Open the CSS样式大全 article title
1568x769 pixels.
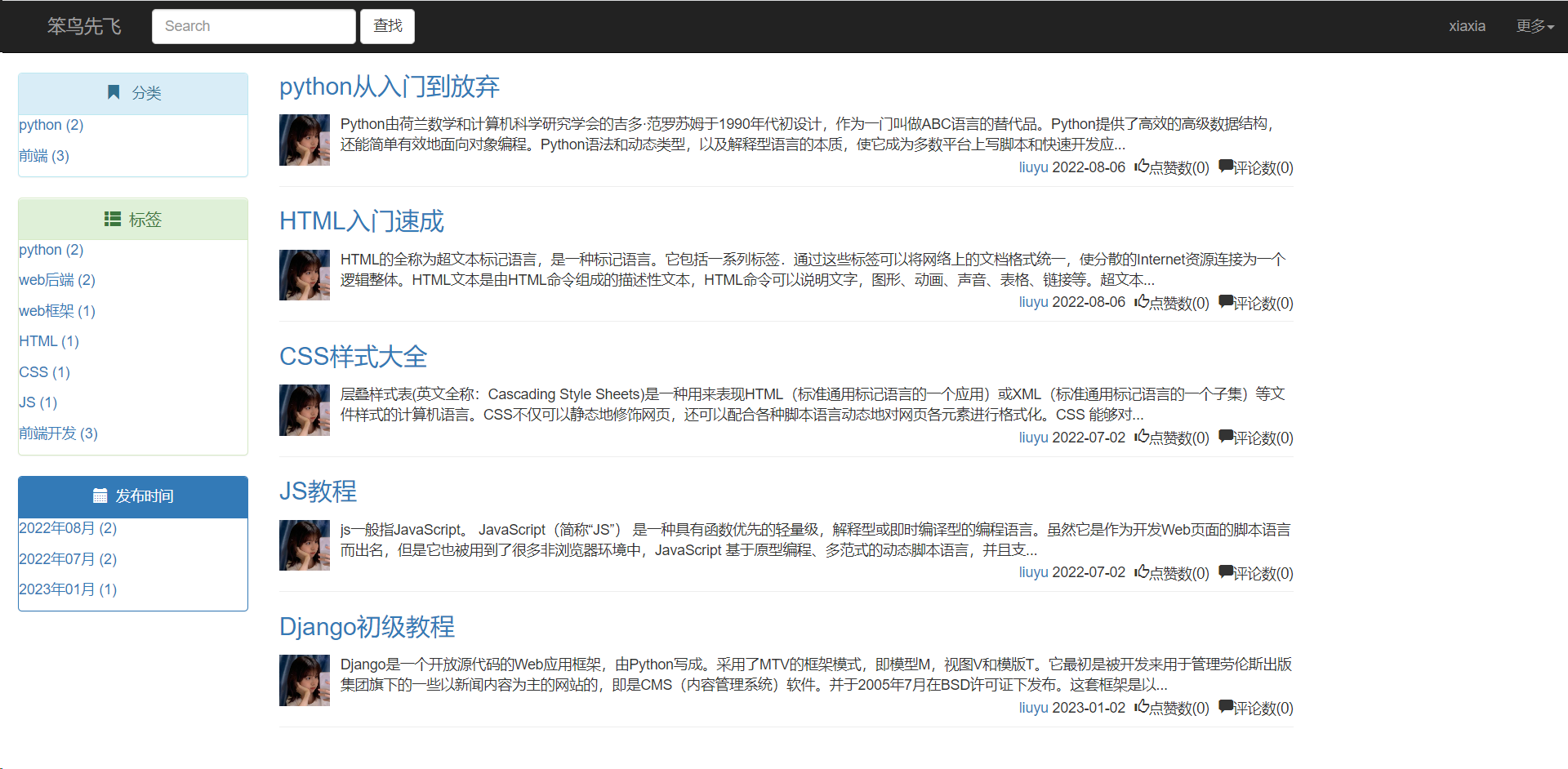353,357
